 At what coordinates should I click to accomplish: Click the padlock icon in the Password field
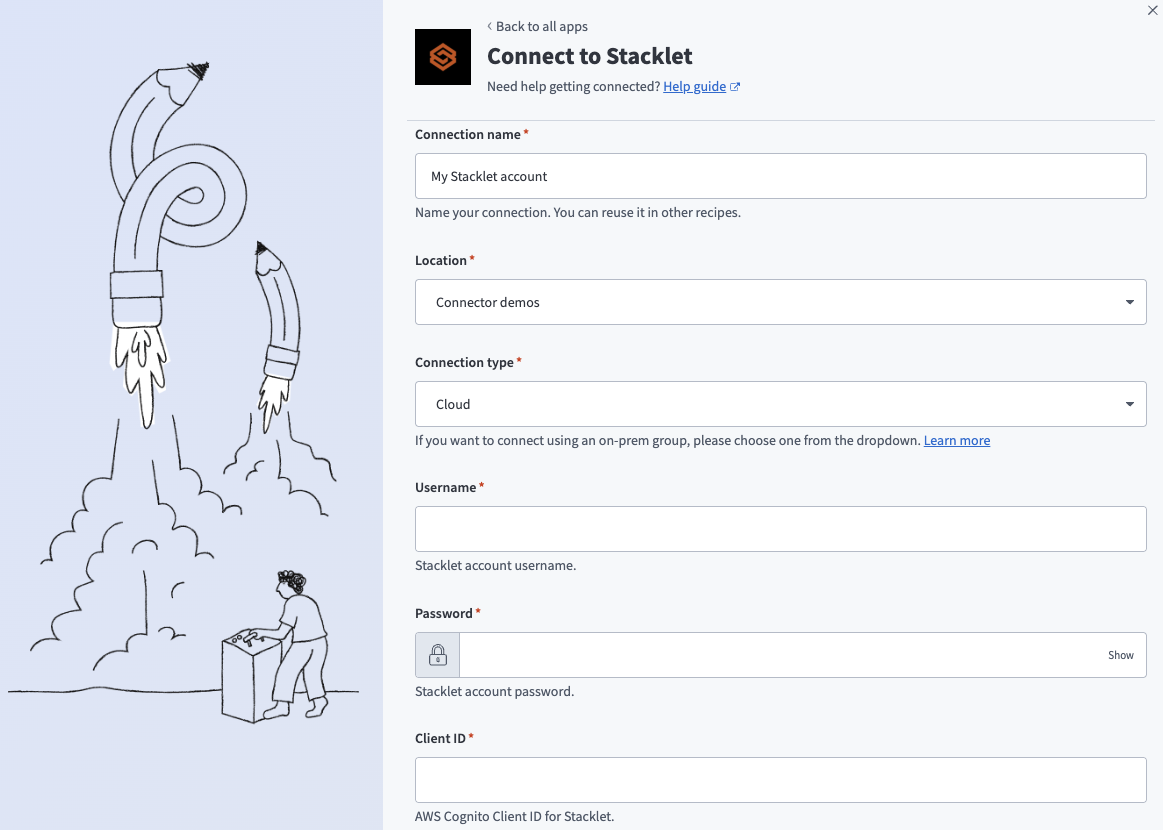tap(437, 654)
